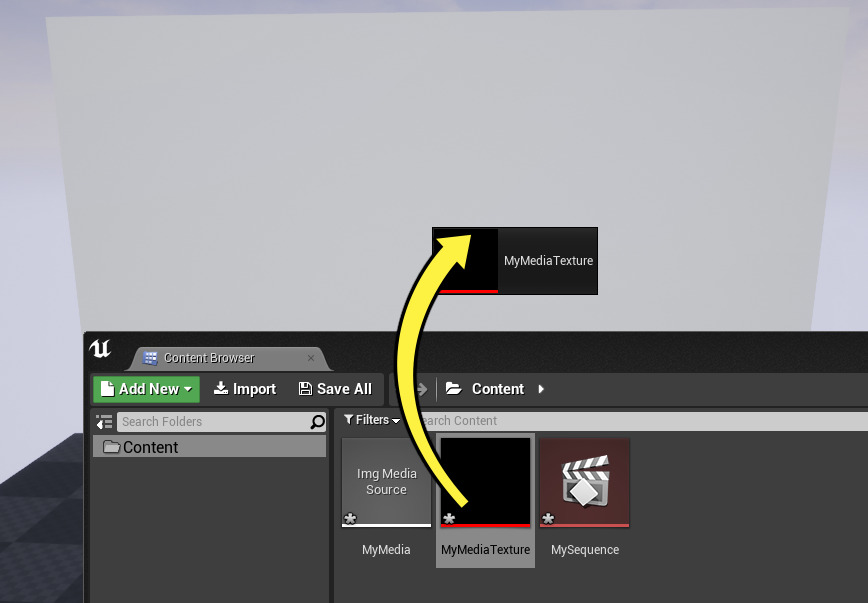This screenshot has width=868, height=603.
Task: Click the Import button
Action: pyautogui.click(x=245, y=389)
